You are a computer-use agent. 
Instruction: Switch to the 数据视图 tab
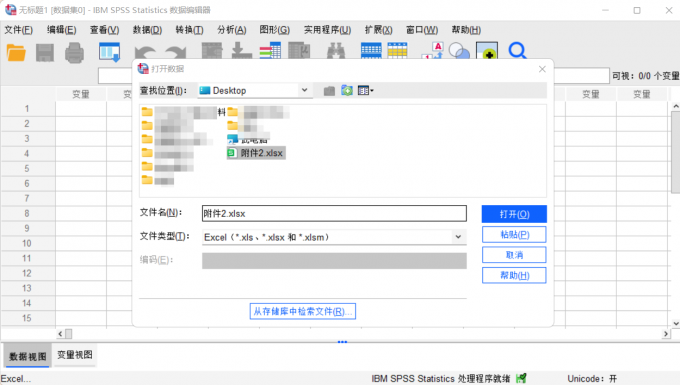pyautogui.click(x=27, y=356)
